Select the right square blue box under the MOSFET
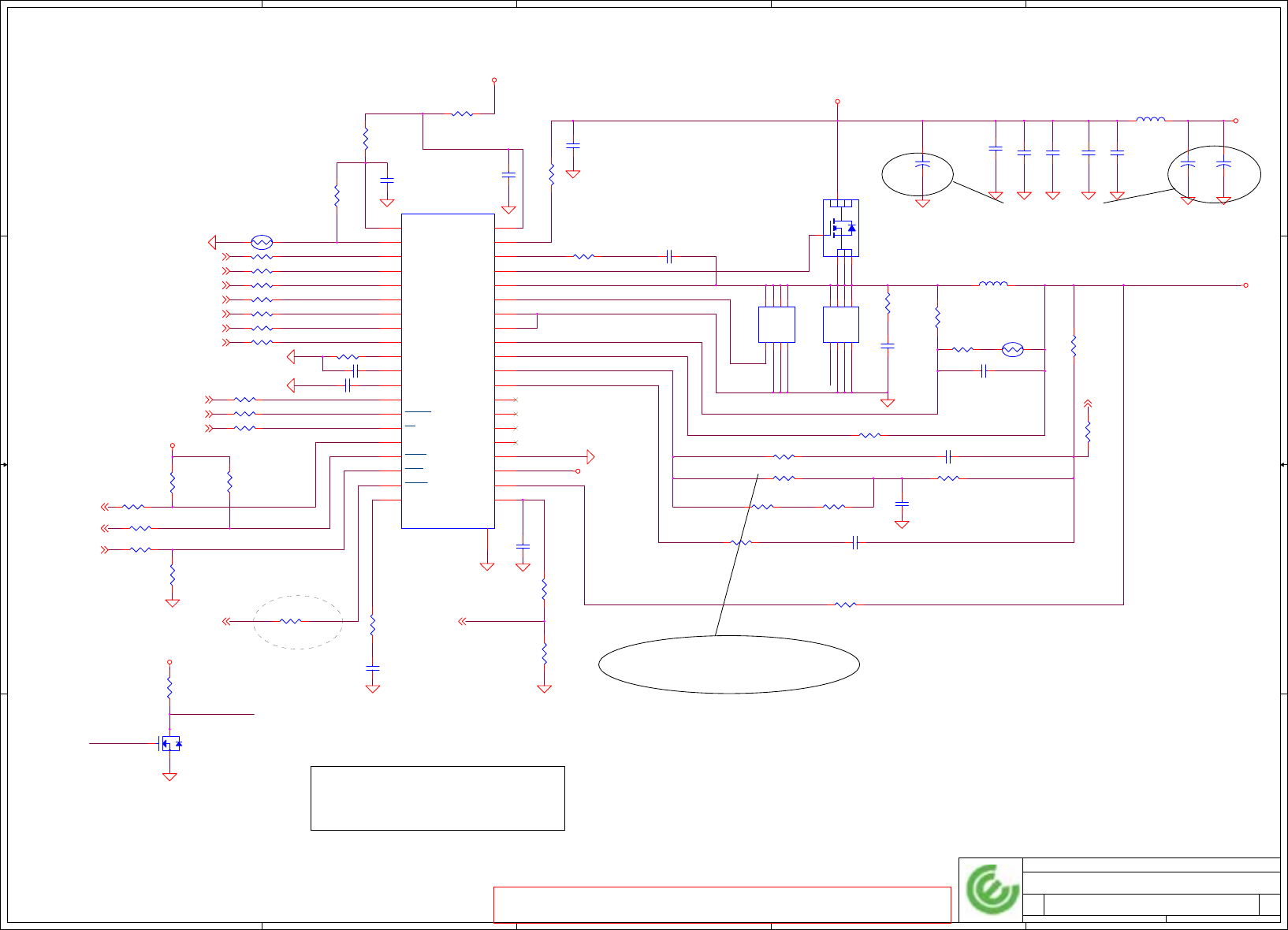Image resolution: width=1288 pixels, height=930 pixels. (841, 325)
